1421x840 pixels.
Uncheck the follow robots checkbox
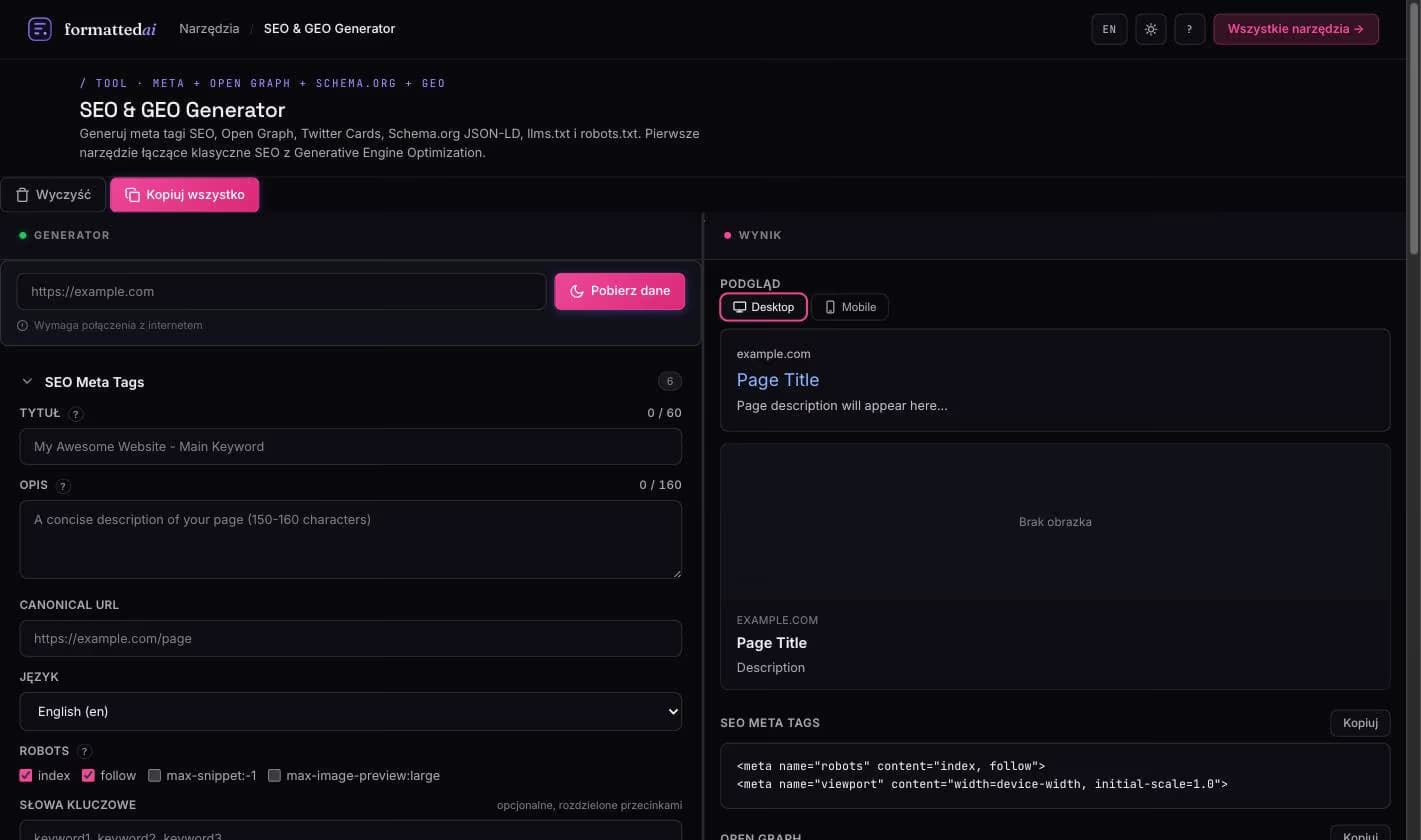(88, 775)
